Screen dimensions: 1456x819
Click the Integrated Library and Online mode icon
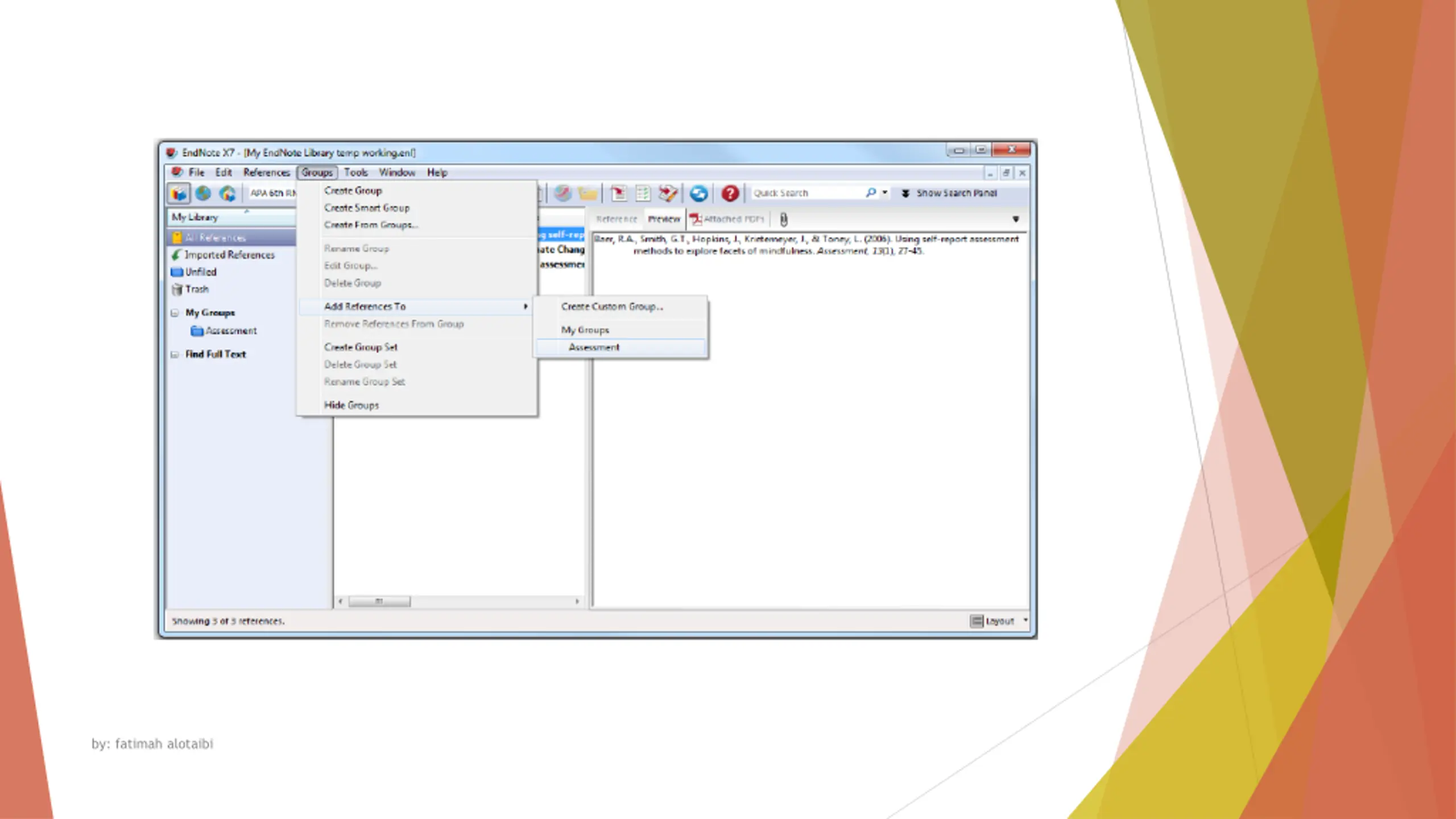[x=227, y=193]
